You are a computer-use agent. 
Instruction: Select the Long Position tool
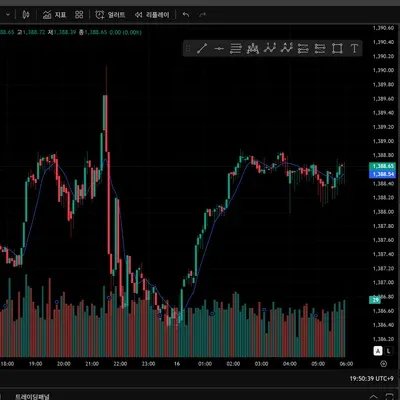pos(303,49)
